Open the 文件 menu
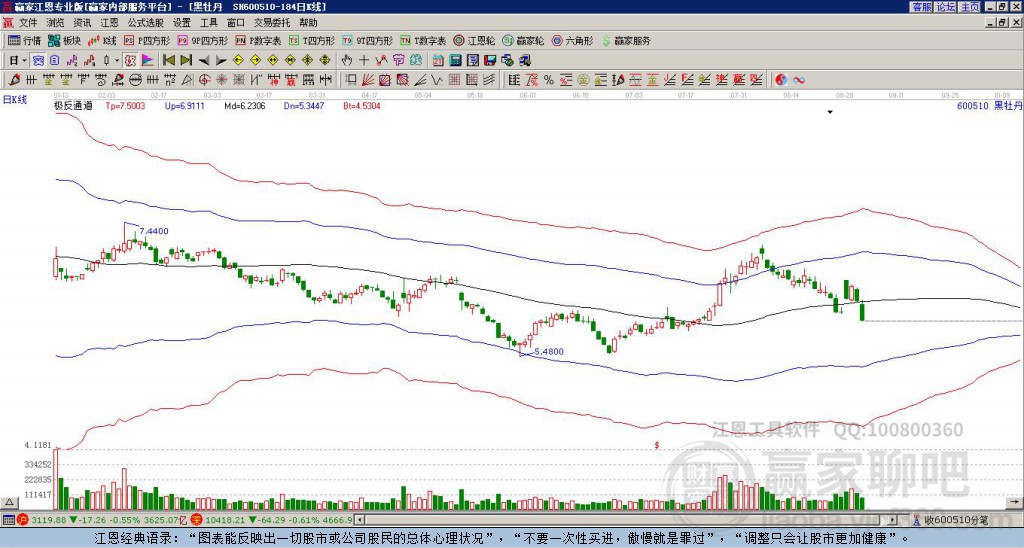The width and height of the screenshot is (1024, 548). coord(28,23)
